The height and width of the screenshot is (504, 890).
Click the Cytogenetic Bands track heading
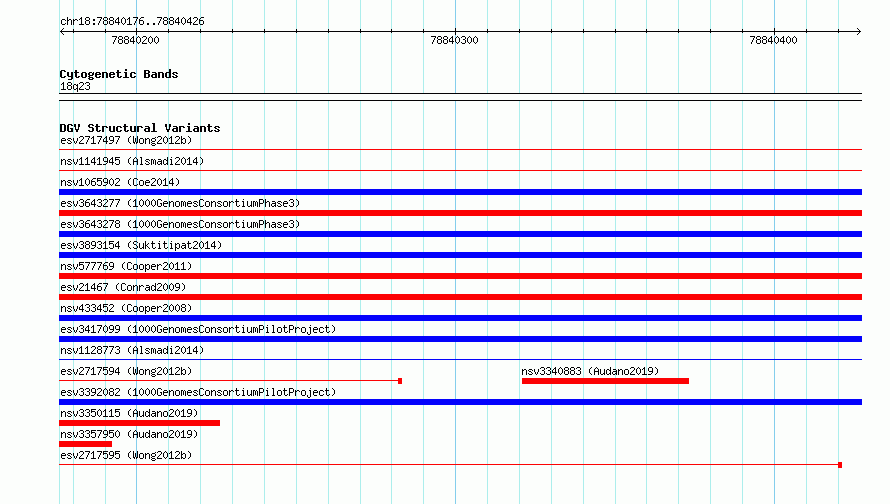[x=119, y=74]
